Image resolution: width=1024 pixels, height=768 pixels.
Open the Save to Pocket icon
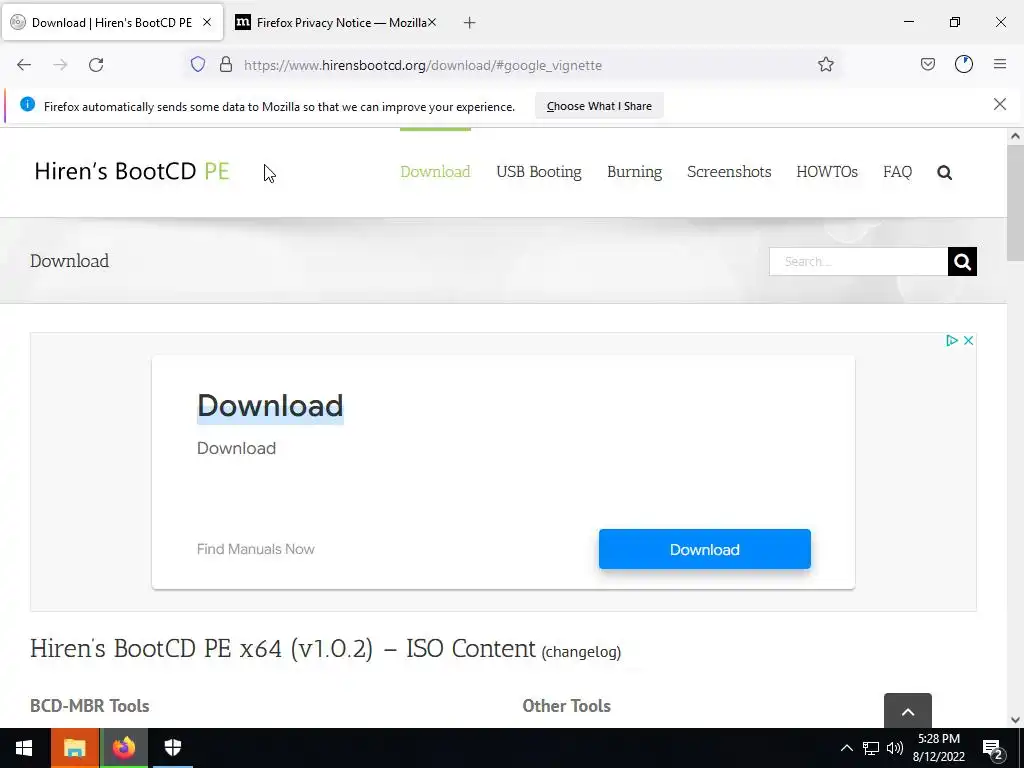point(927,64)
